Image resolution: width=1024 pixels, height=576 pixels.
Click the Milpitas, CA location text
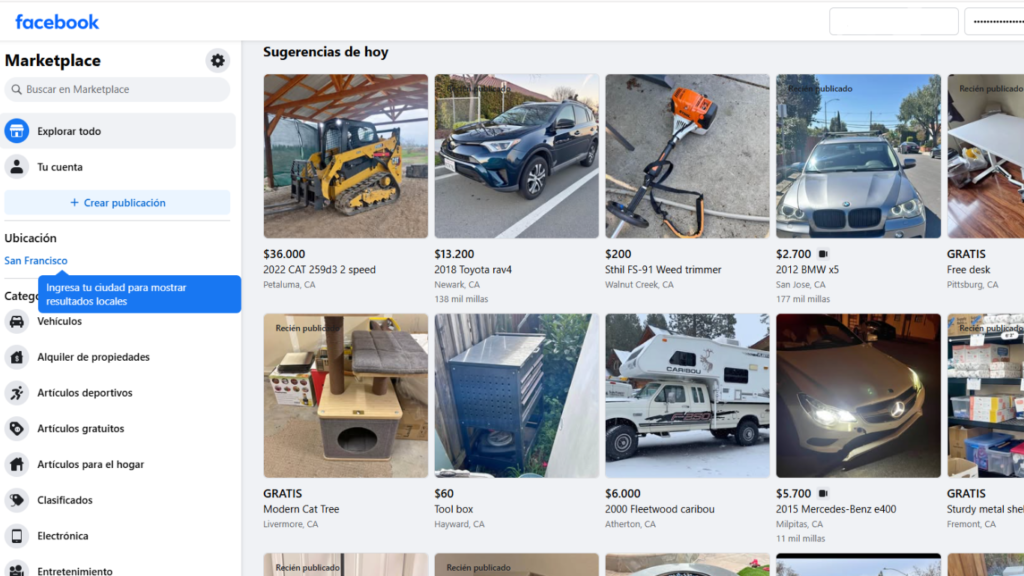pyautogui.click(x=799, y=524)
